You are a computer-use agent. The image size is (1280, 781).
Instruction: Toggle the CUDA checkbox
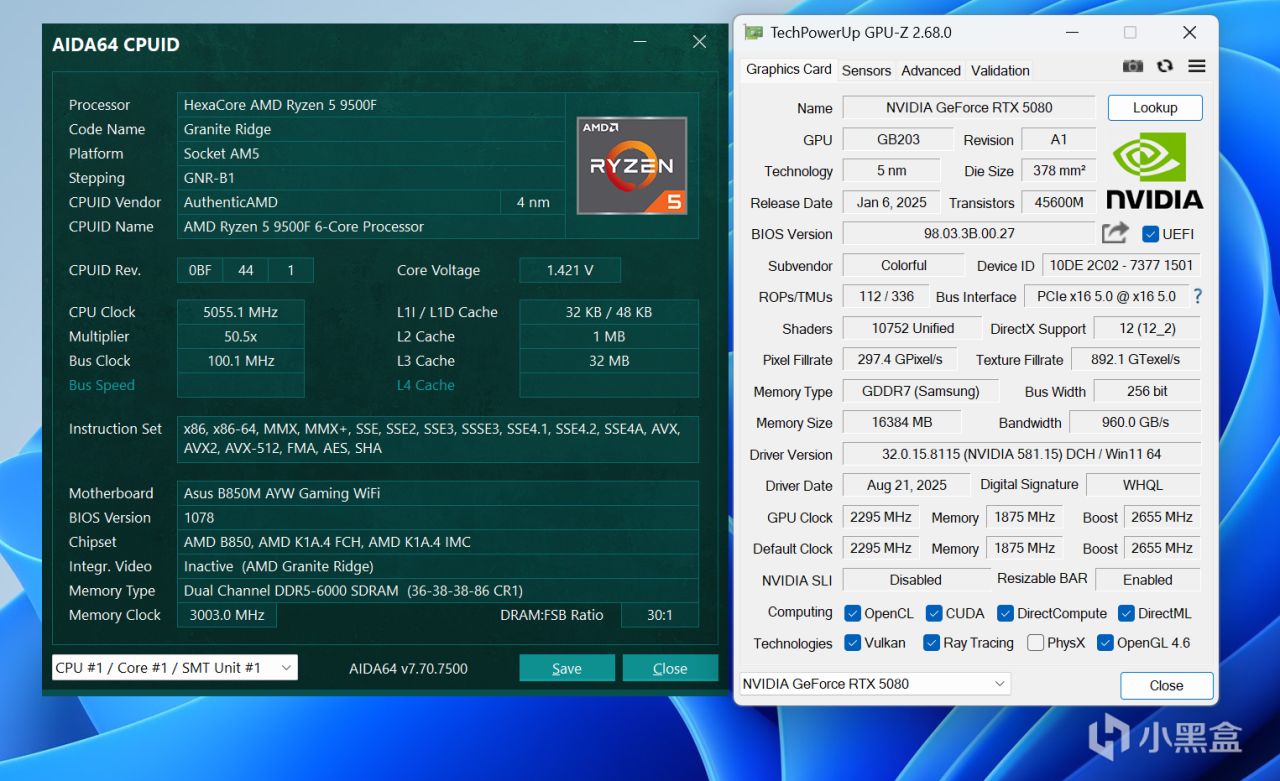click(933, 613)
